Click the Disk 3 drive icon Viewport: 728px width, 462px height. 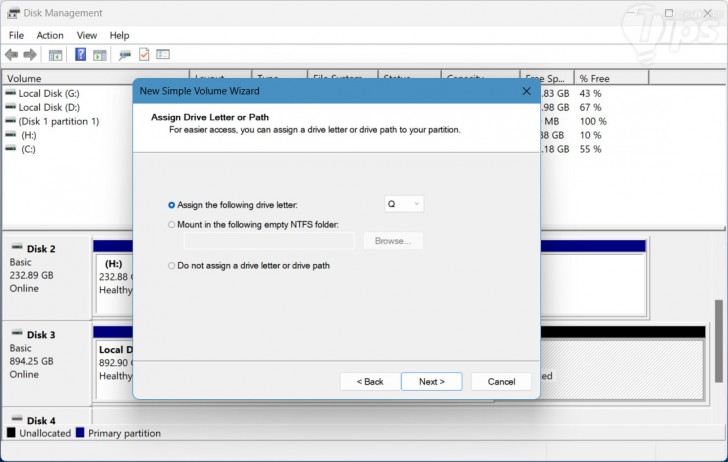pyautogui.click(x=17, y=332)
